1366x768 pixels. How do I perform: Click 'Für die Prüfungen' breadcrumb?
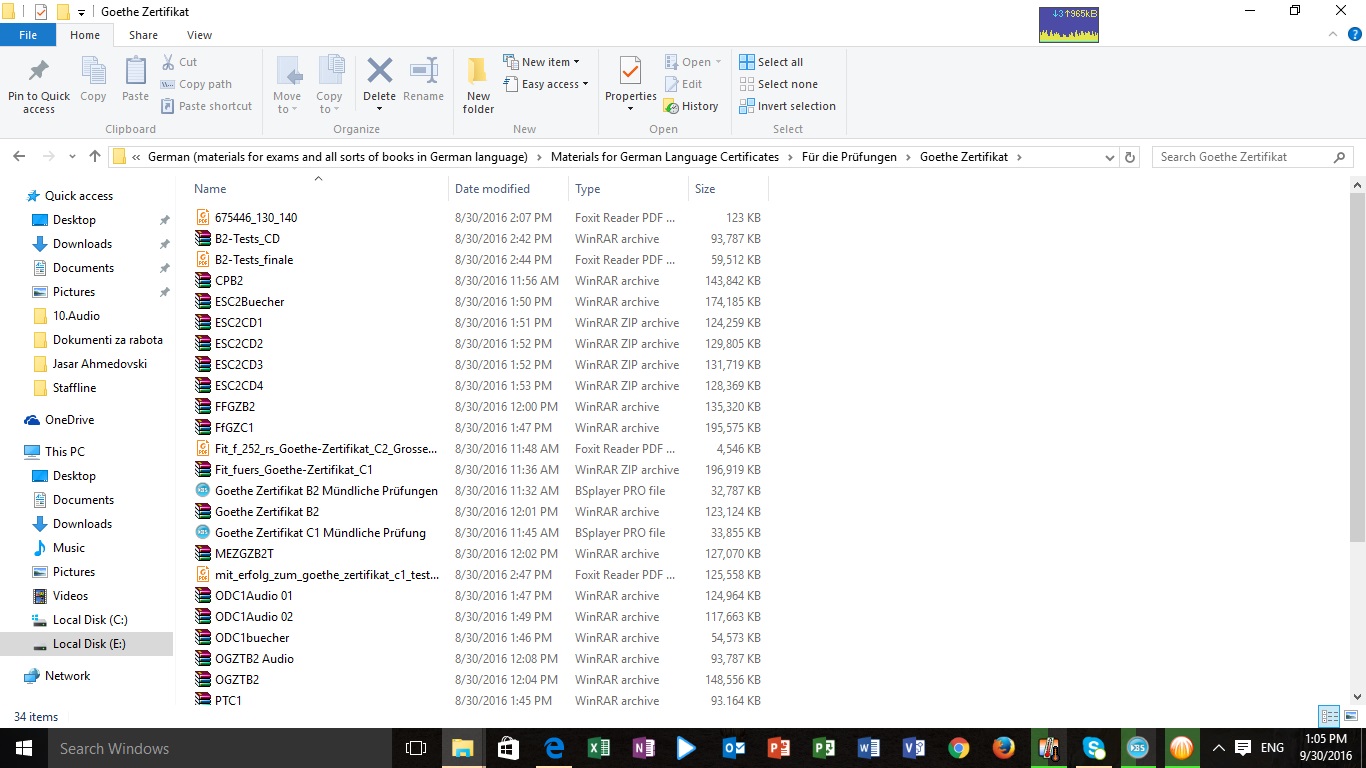pyautogui.click(x=849, y=157)
